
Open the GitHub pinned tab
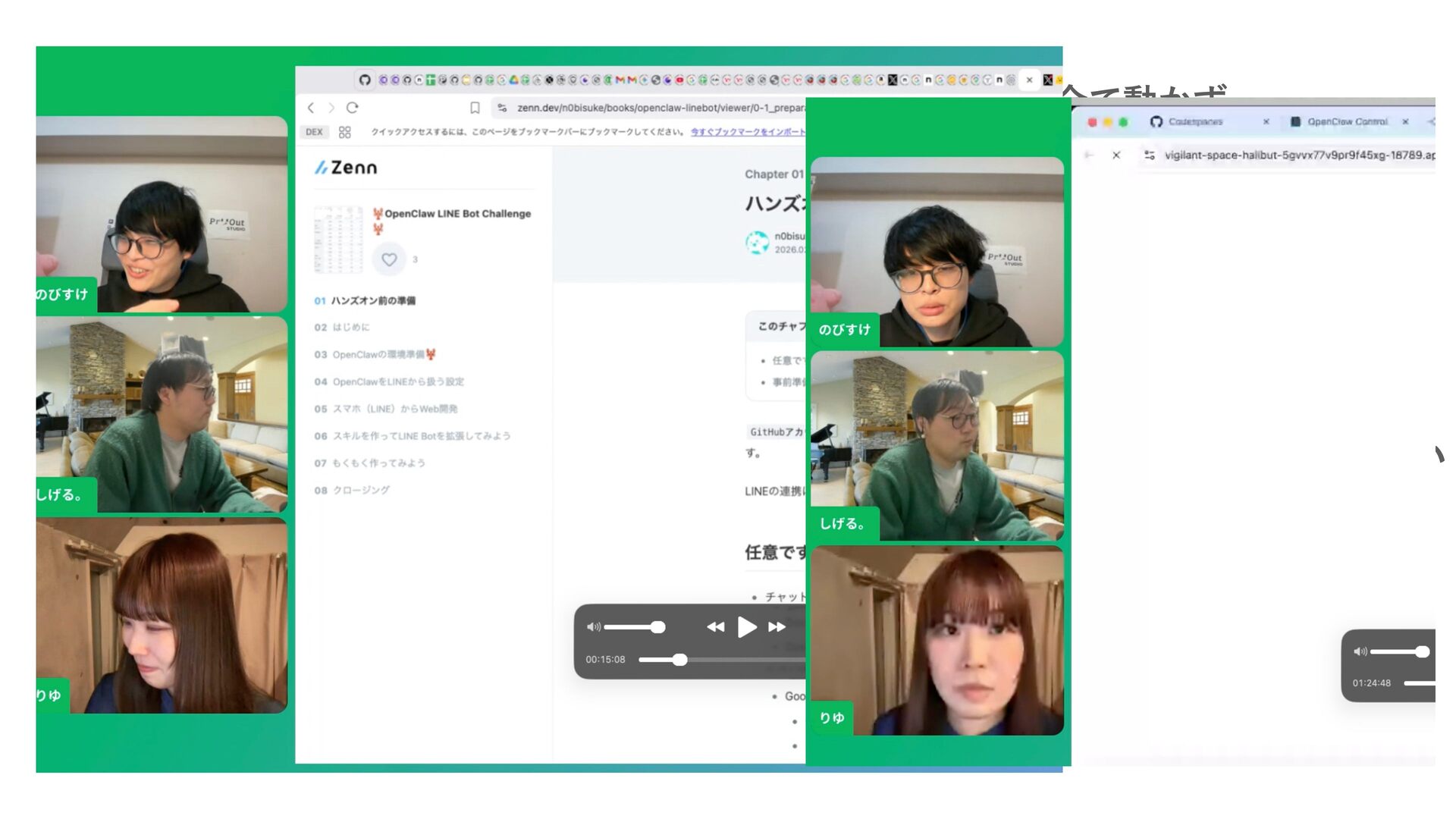click(x=365, y=80)
